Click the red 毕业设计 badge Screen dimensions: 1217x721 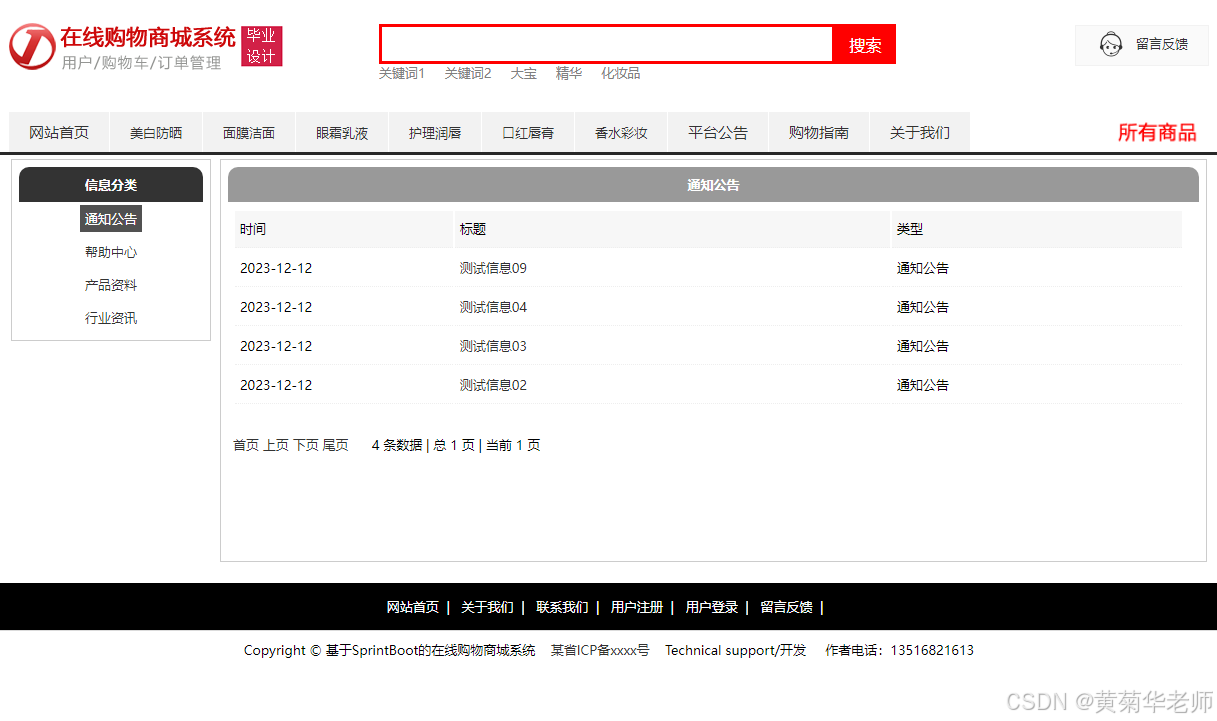[x=262, y=47]
